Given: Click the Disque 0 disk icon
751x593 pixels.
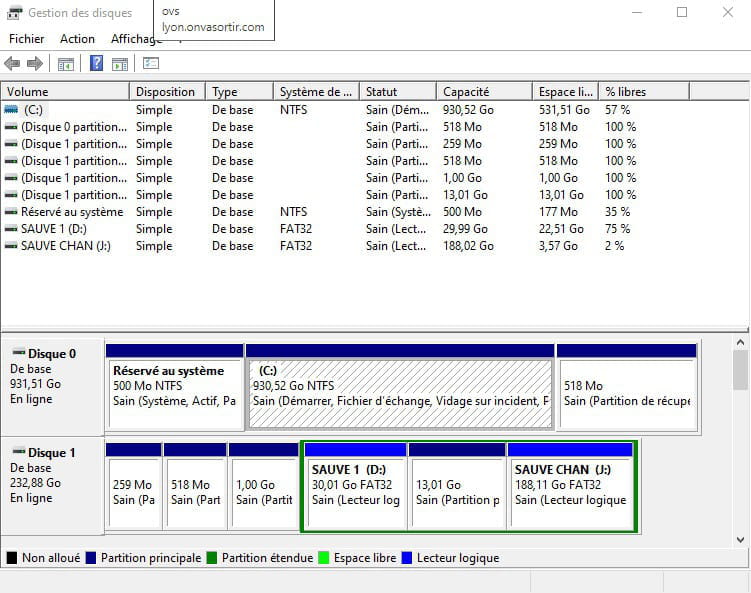Looking at the screenshot, I should click(x=18, y=354).
